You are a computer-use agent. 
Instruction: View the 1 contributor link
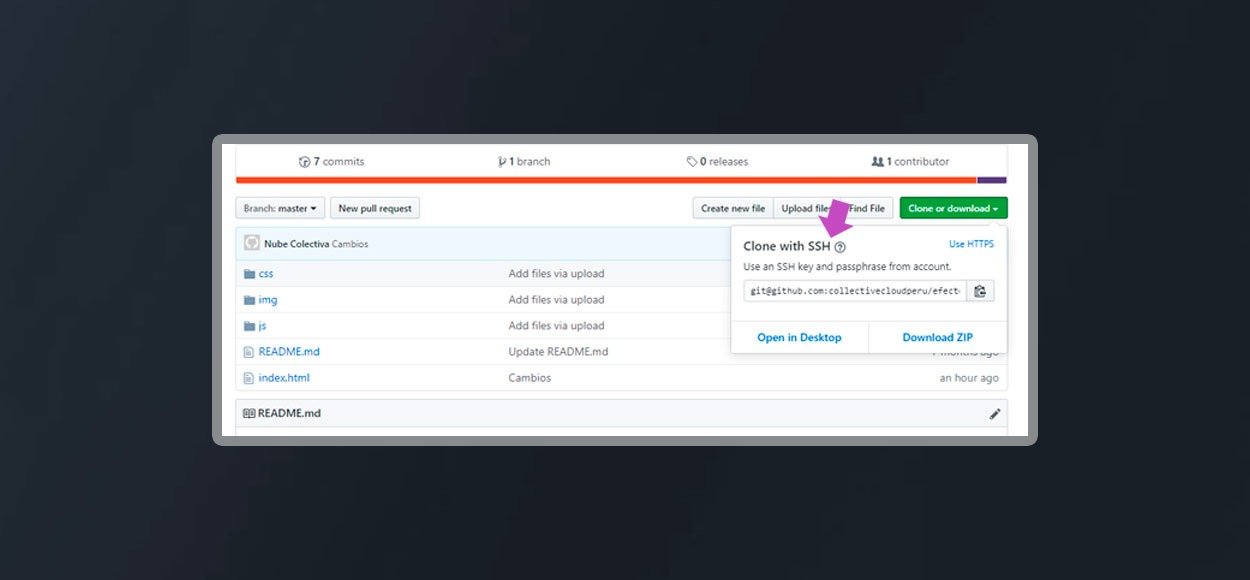910,161
